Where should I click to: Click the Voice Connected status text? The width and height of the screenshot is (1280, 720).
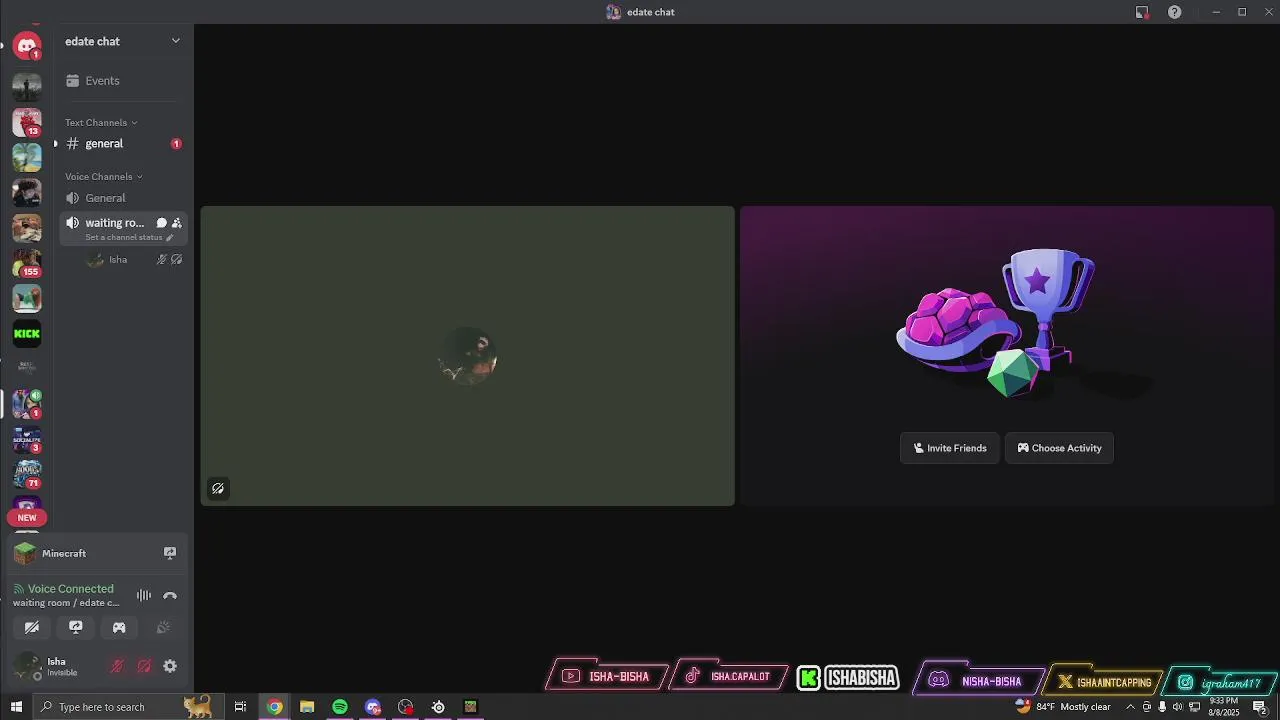point(70,589)
